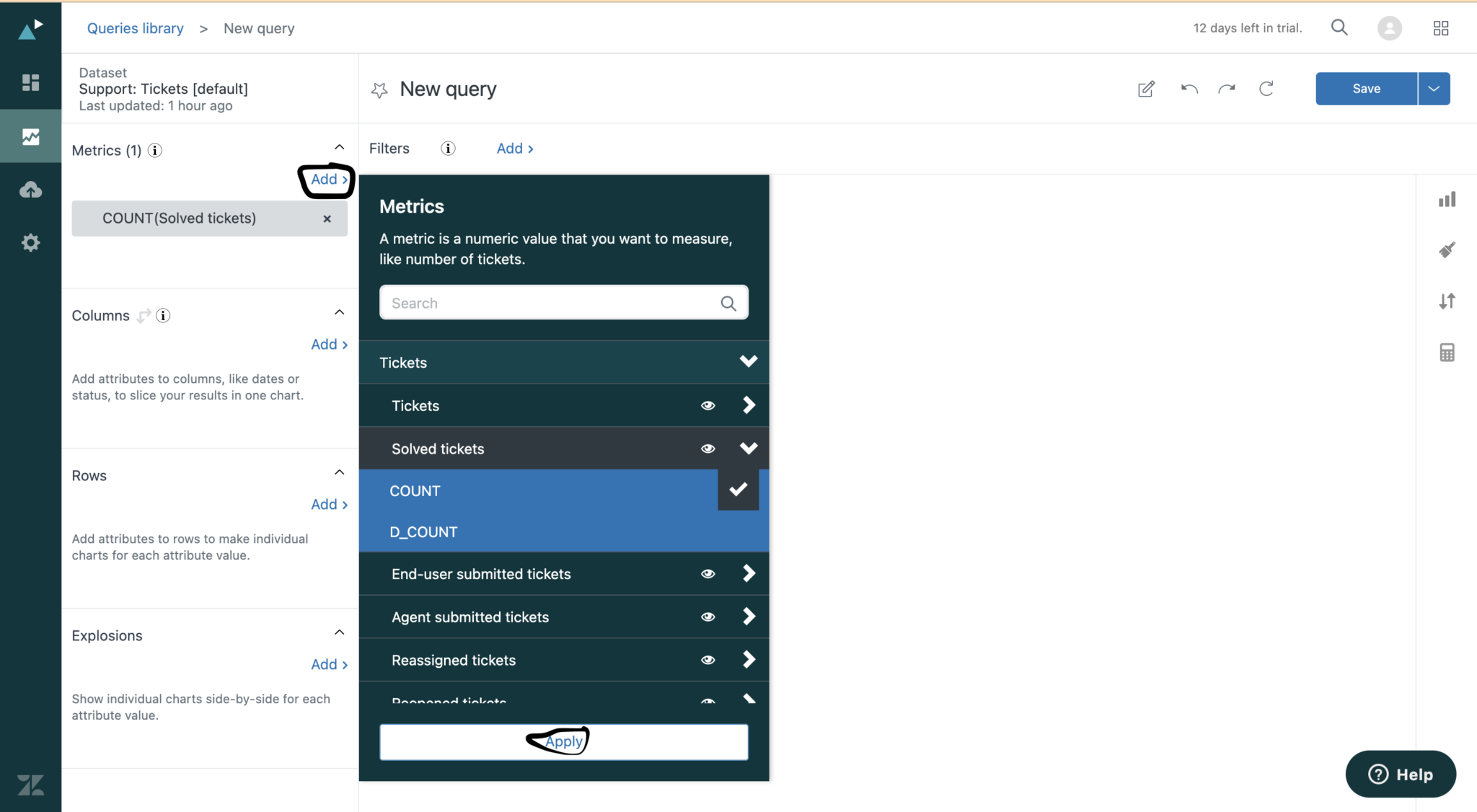1477x812 pixels.
Task: Uncheck the COUNT aggregator checkmark
Action: 738,490
